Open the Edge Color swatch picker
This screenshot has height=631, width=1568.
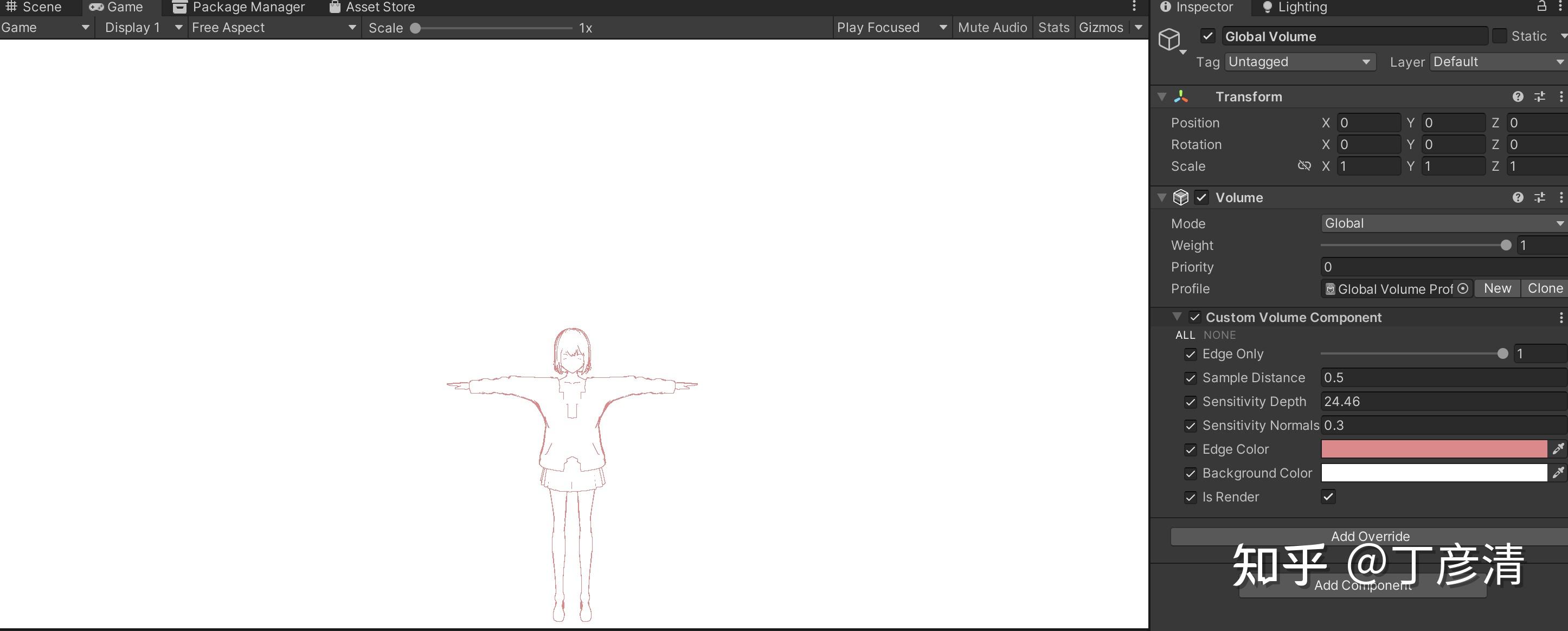pyautogui.click(x=1434, y=449)
